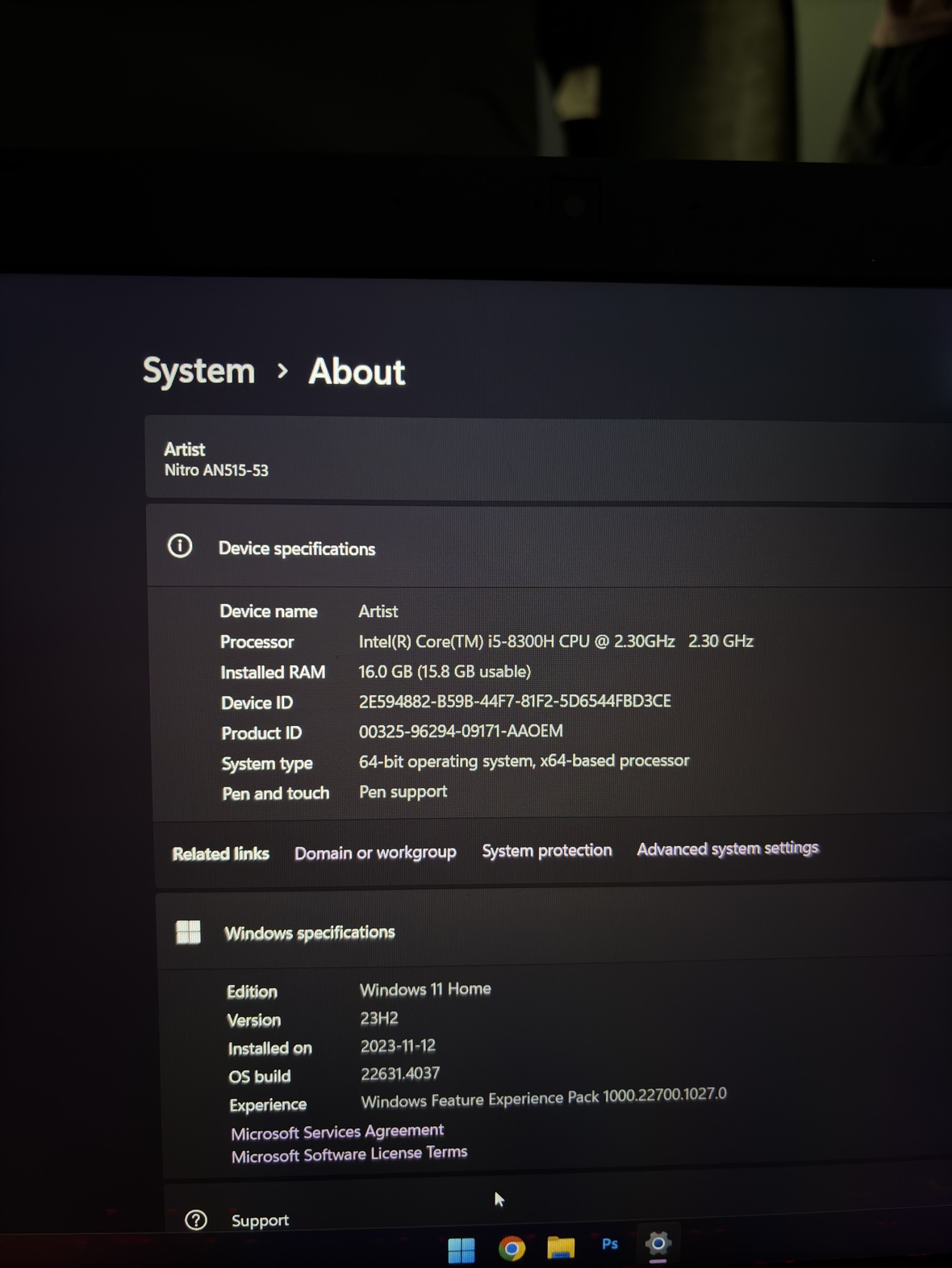The image size is (952, 1268).
Task: Click the Nitro AN515-53 model text
Action: point(216,470)
